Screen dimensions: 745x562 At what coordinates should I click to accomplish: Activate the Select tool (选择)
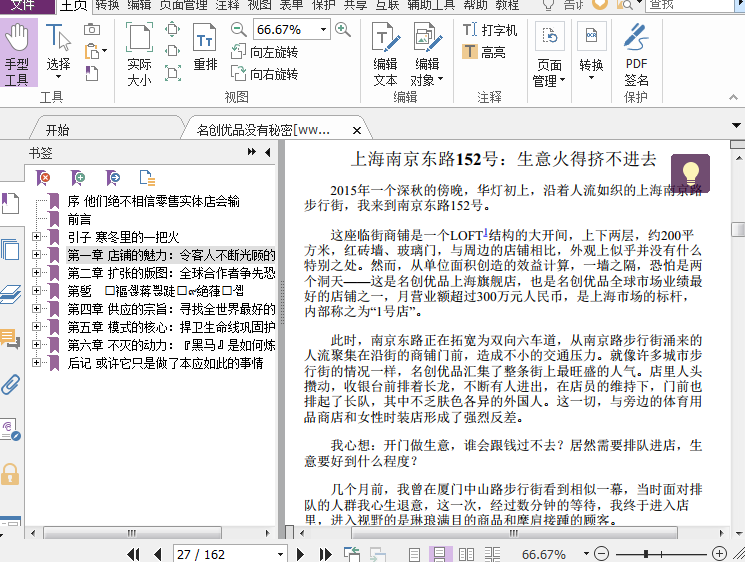pos(58,52)
